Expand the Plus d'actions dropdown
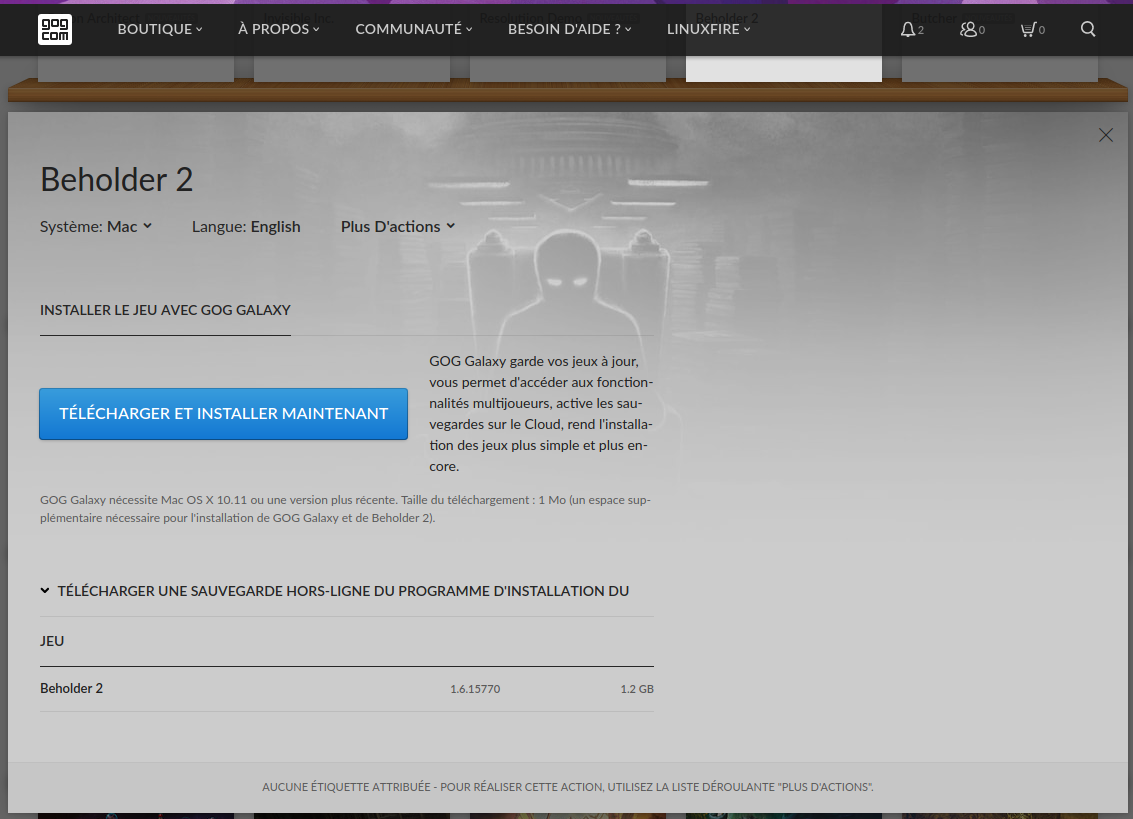The width and height of the screenshot is (1133, 819). coord(397,226)
